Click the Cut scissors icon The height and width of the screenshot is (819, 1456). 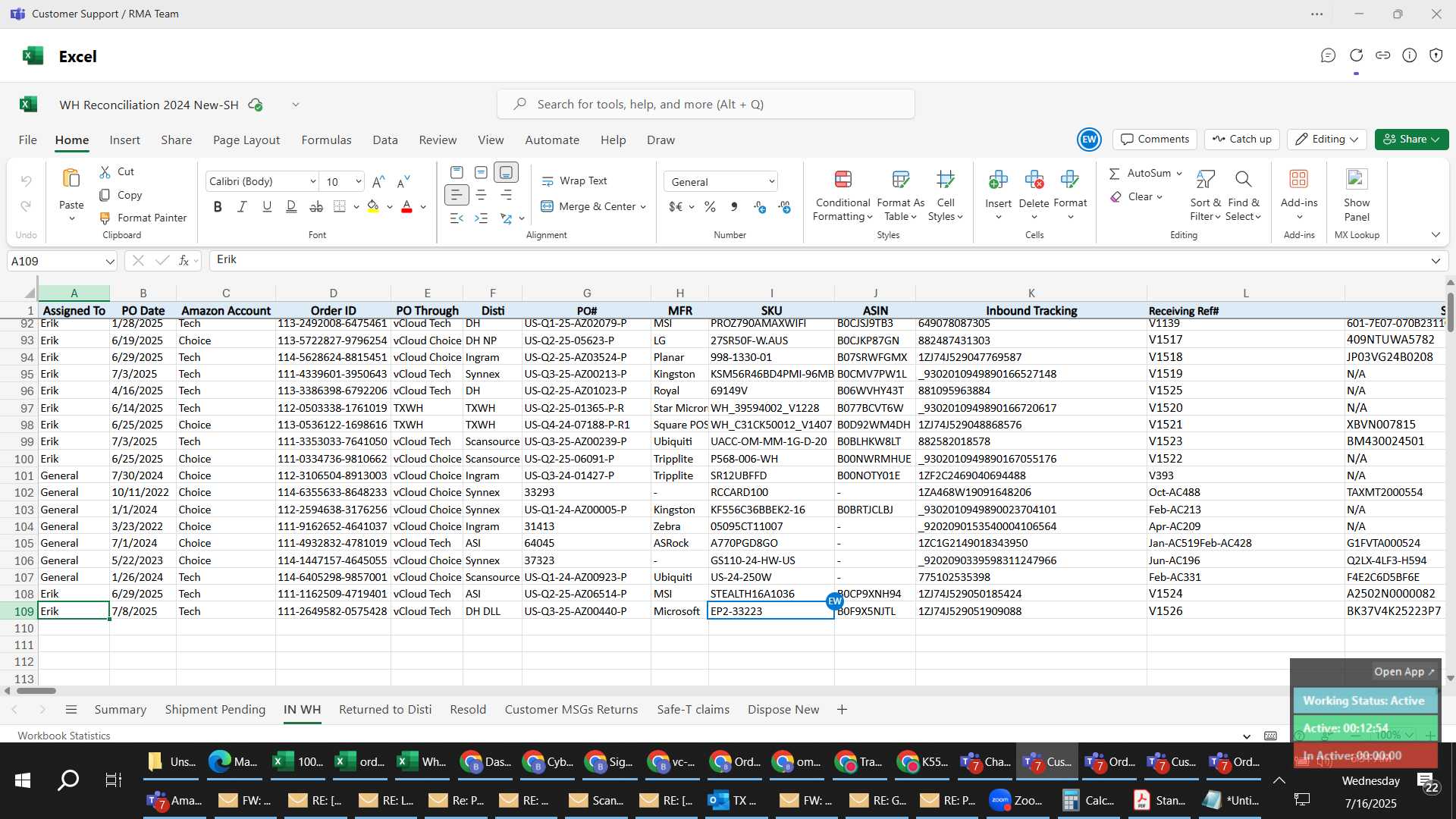(105, 172)
